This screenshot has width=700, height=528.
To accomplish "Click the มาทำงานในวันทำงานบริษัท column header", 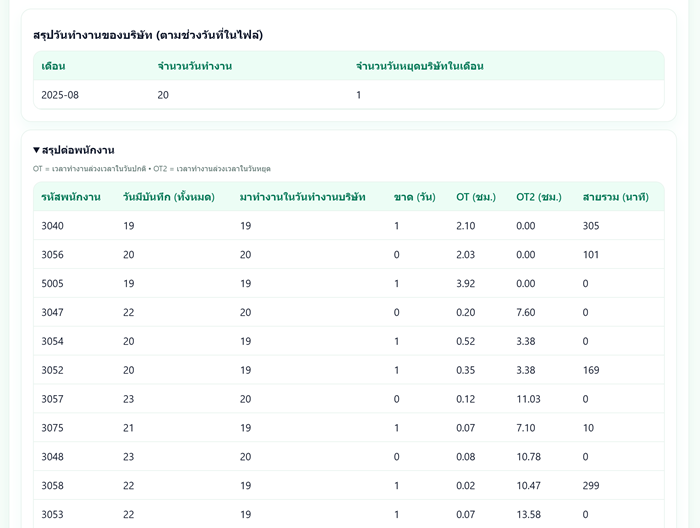I will click(x=302, y=197).
